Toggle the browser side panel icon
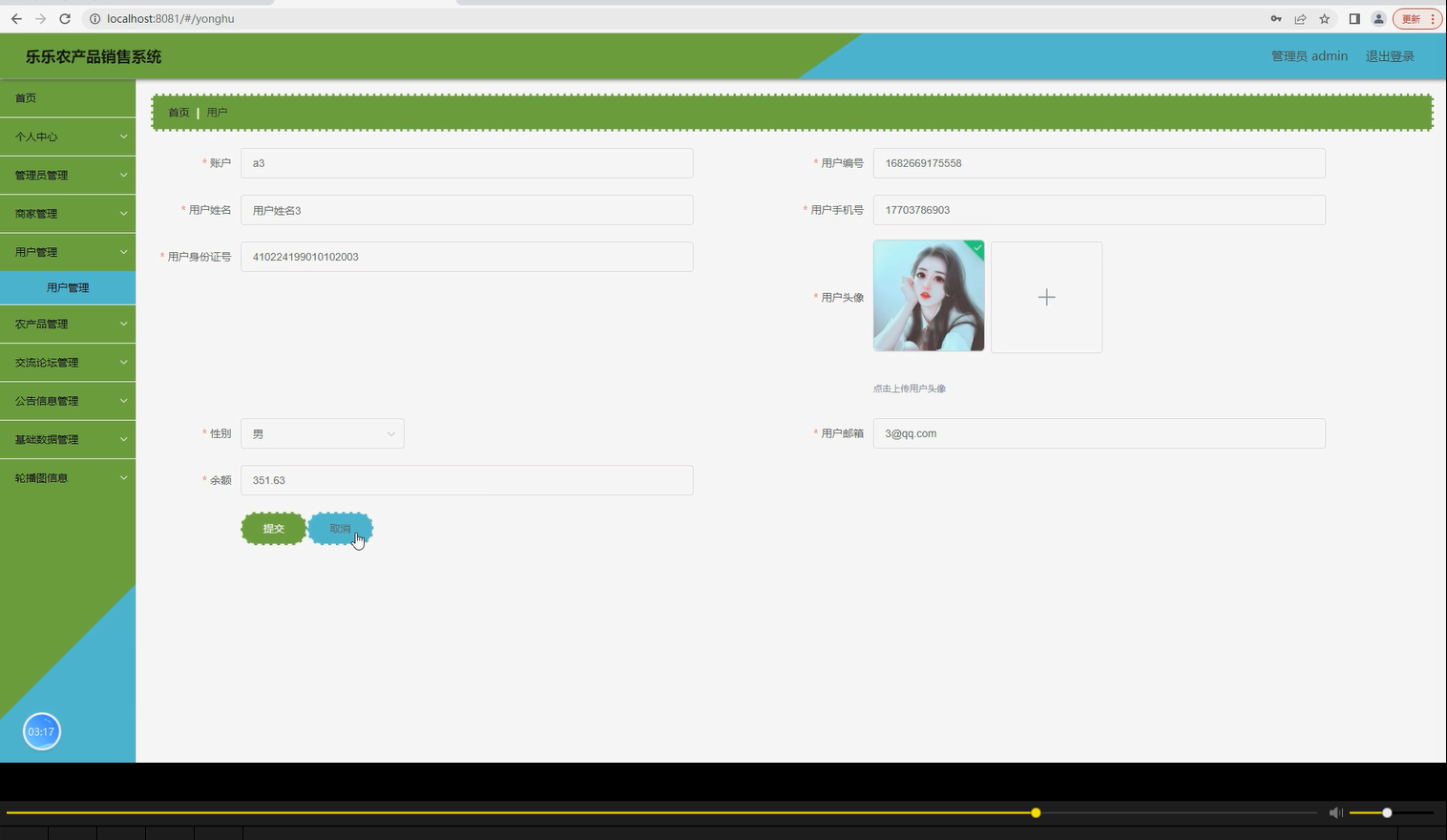The height and width of the screenshot is (840, 1447). coord(1353,18)
